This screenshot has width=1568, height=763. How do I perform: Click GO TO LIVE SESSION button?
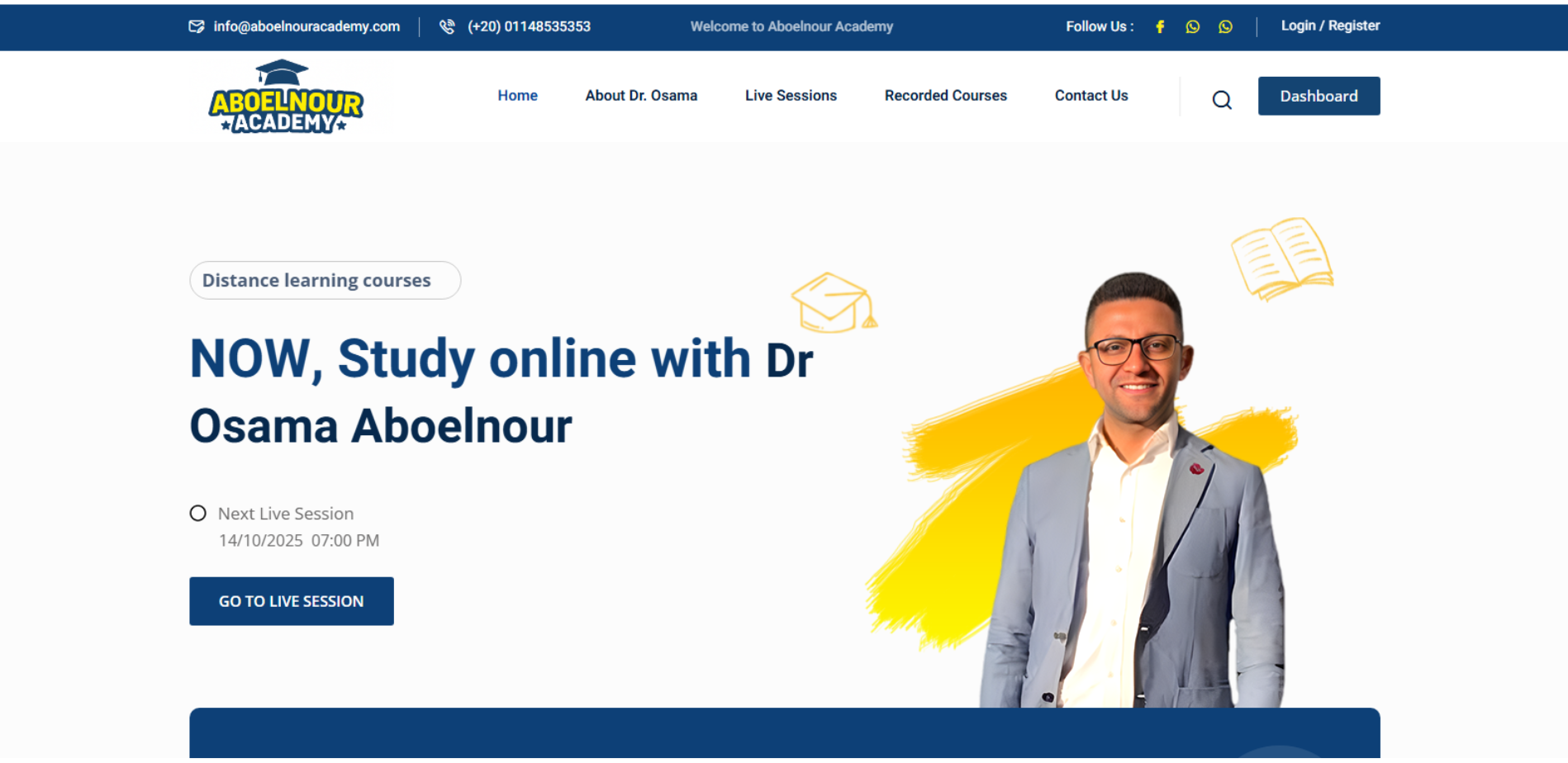(x=292, y=601)
